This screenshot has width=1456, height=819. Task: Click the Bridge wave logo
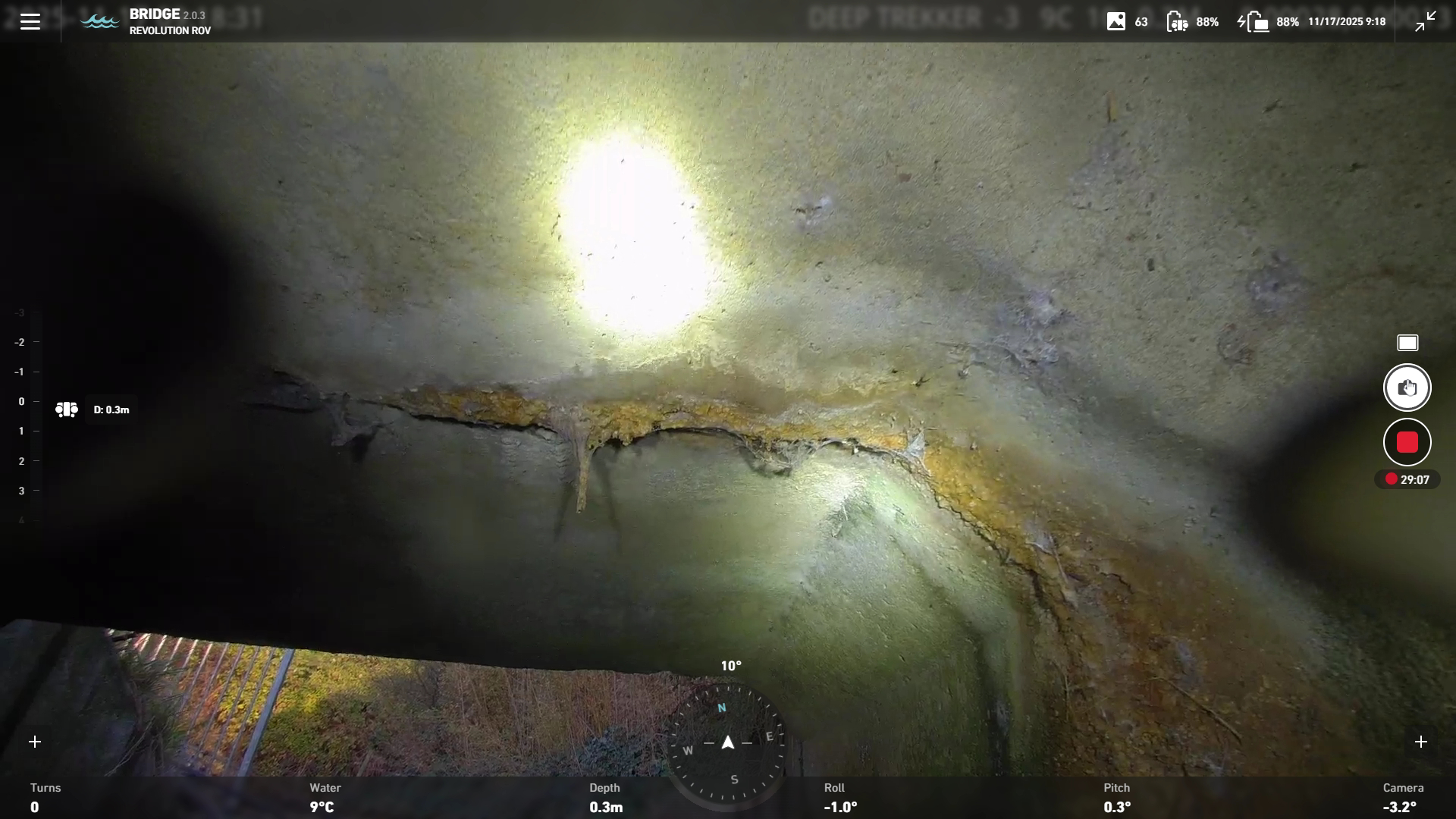[x=99, y=21]
